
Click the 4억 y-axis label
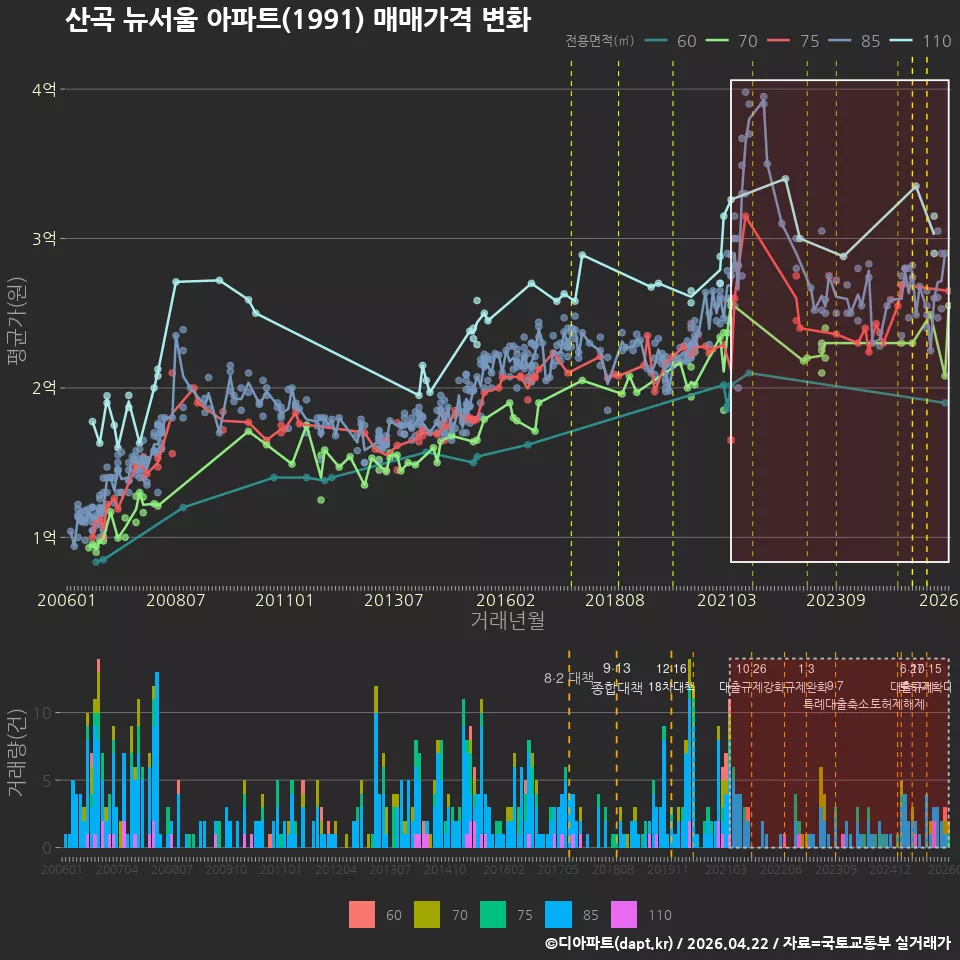coord(44,89)
